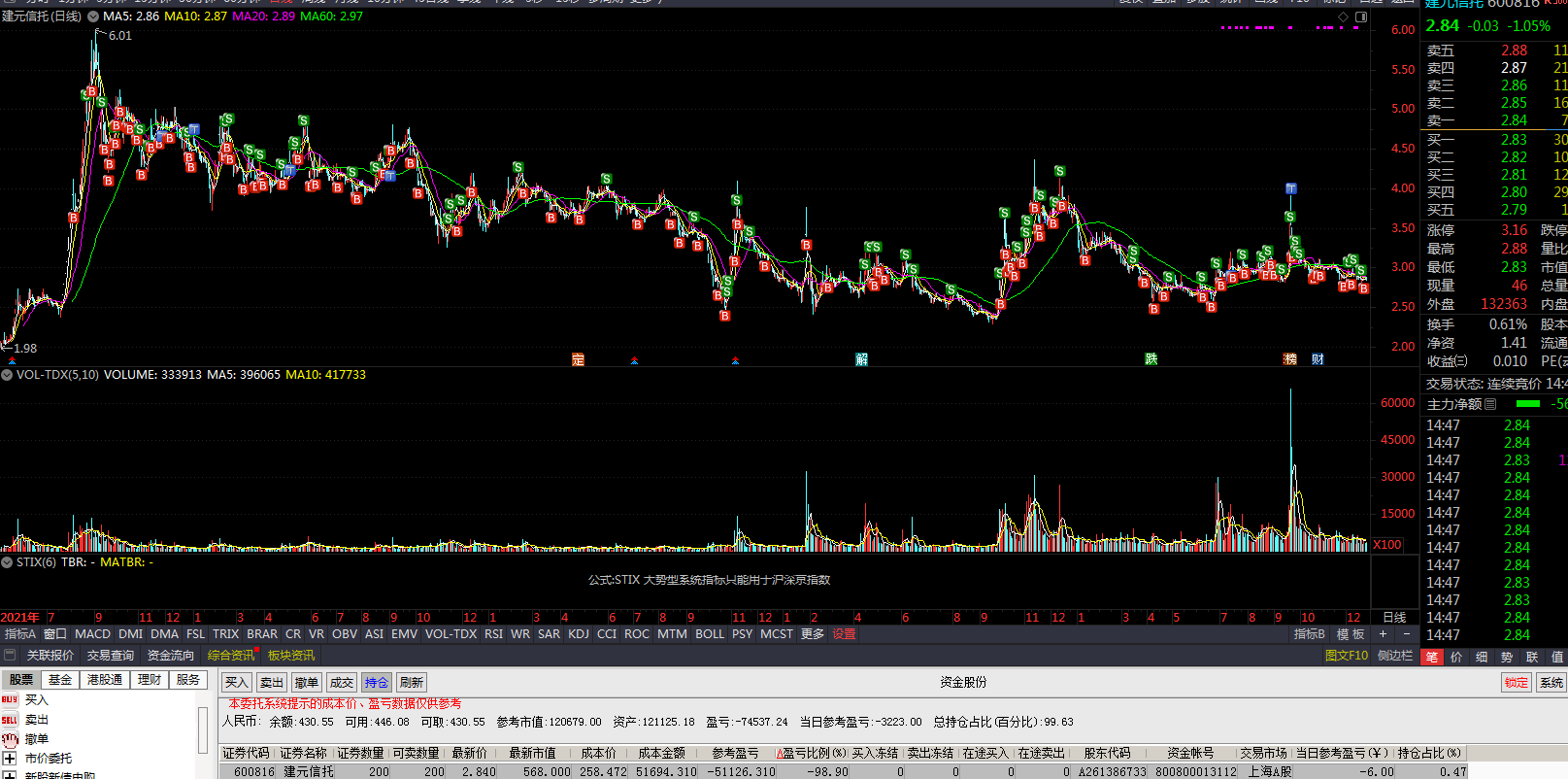This screenshot has height=779, width=1568.
Task: Switch to the MACD indicator tab
Action: pos(92,634)
